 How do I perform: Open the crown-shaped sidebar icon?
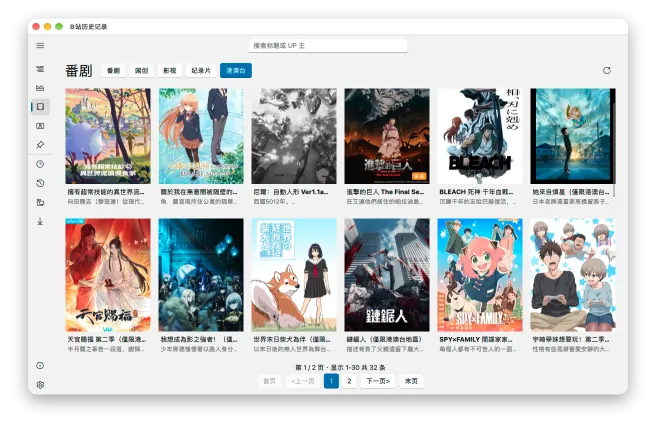[x=40, y=88]
